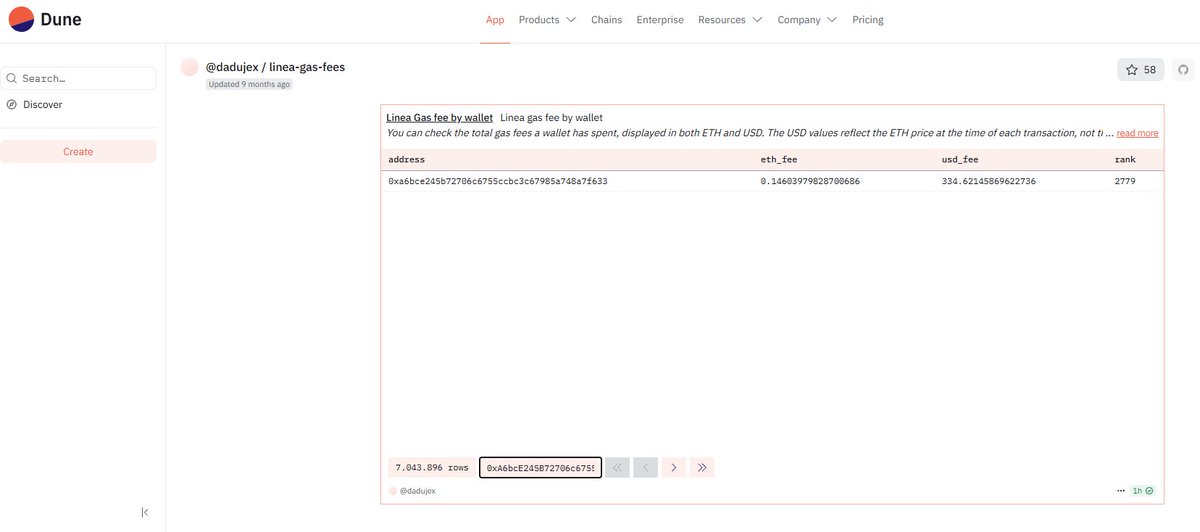1200x532 pixels.
Task: Select rank value 2779
Action: [1125, 182]
